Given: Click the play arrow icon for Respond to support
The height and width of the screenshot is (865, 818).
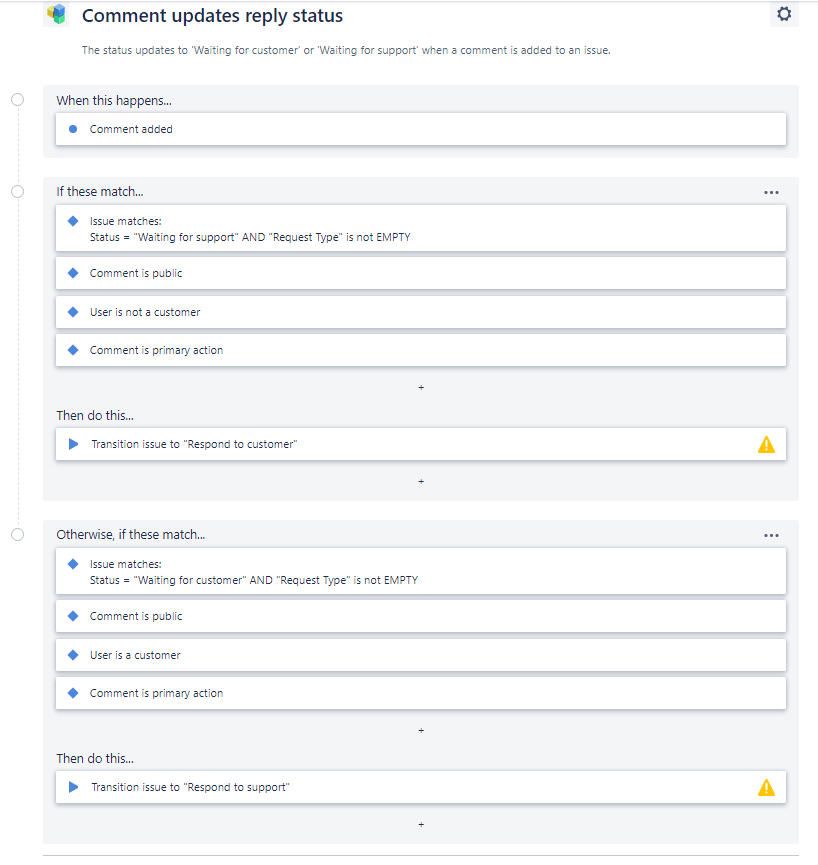Looking at the screenshot, I should point(73,787).
